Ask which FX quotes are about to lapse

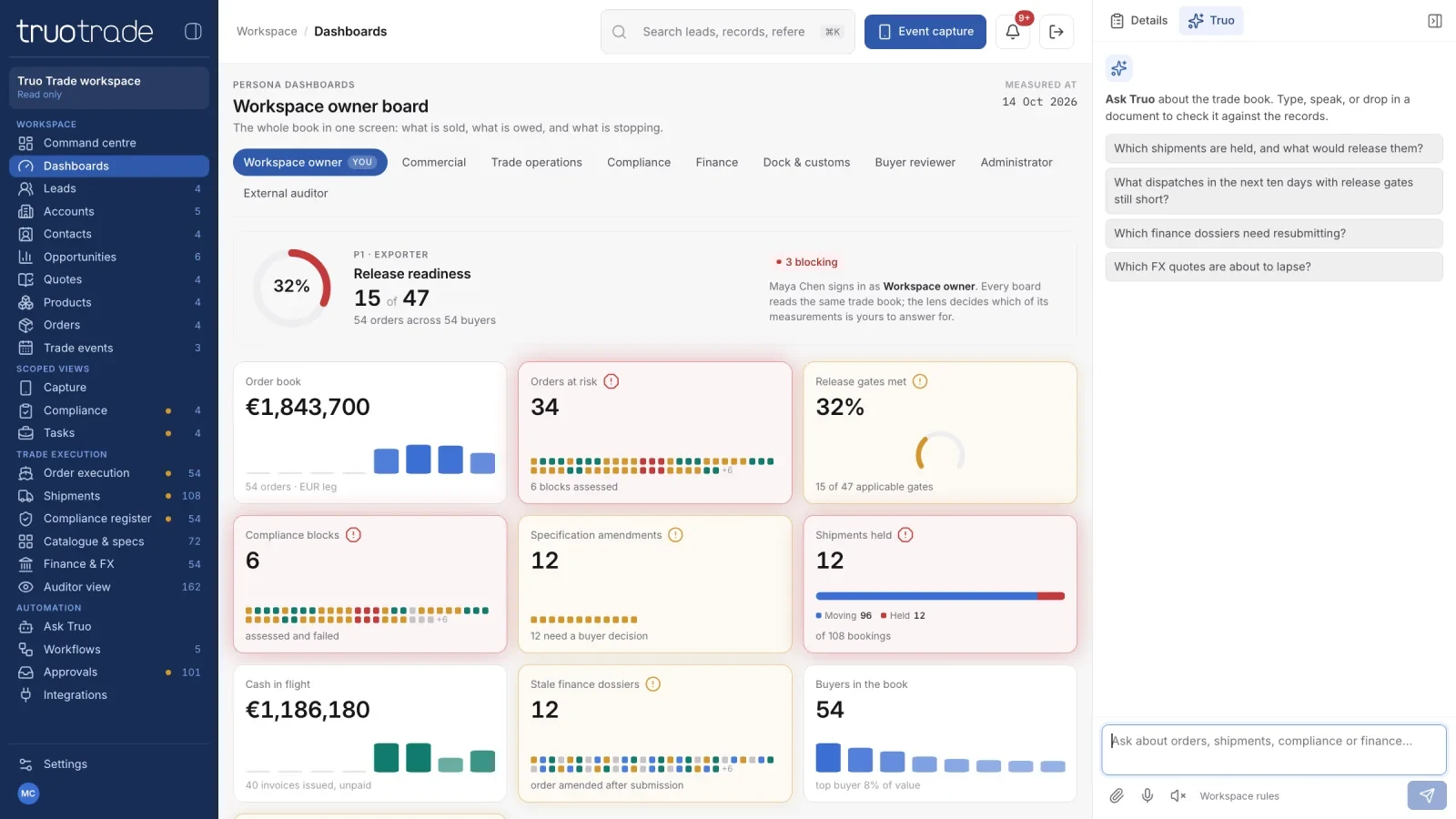click(x=1274, y=267)
